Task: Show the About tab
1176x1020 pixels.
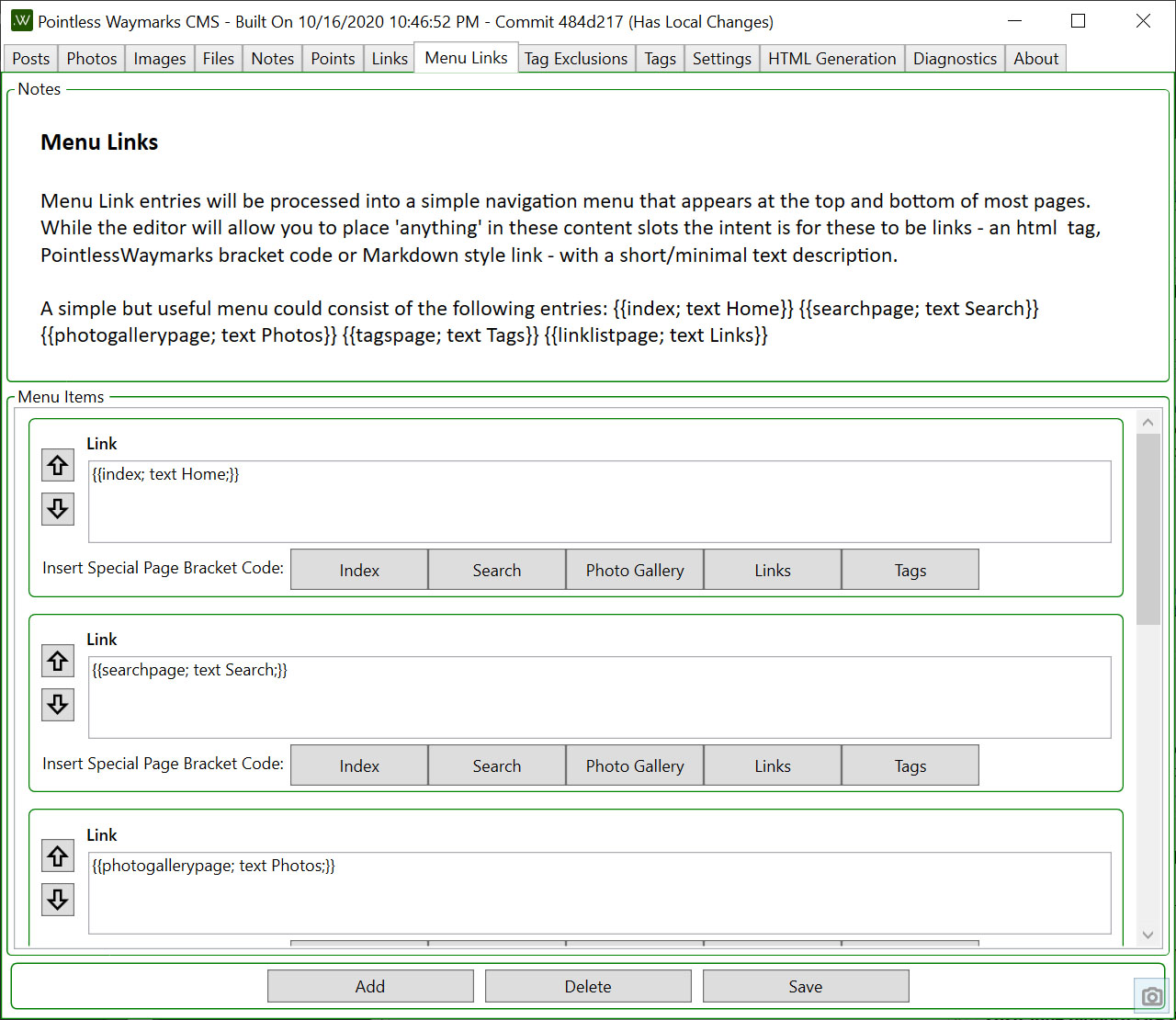Action: click(x=1036, y=58)
